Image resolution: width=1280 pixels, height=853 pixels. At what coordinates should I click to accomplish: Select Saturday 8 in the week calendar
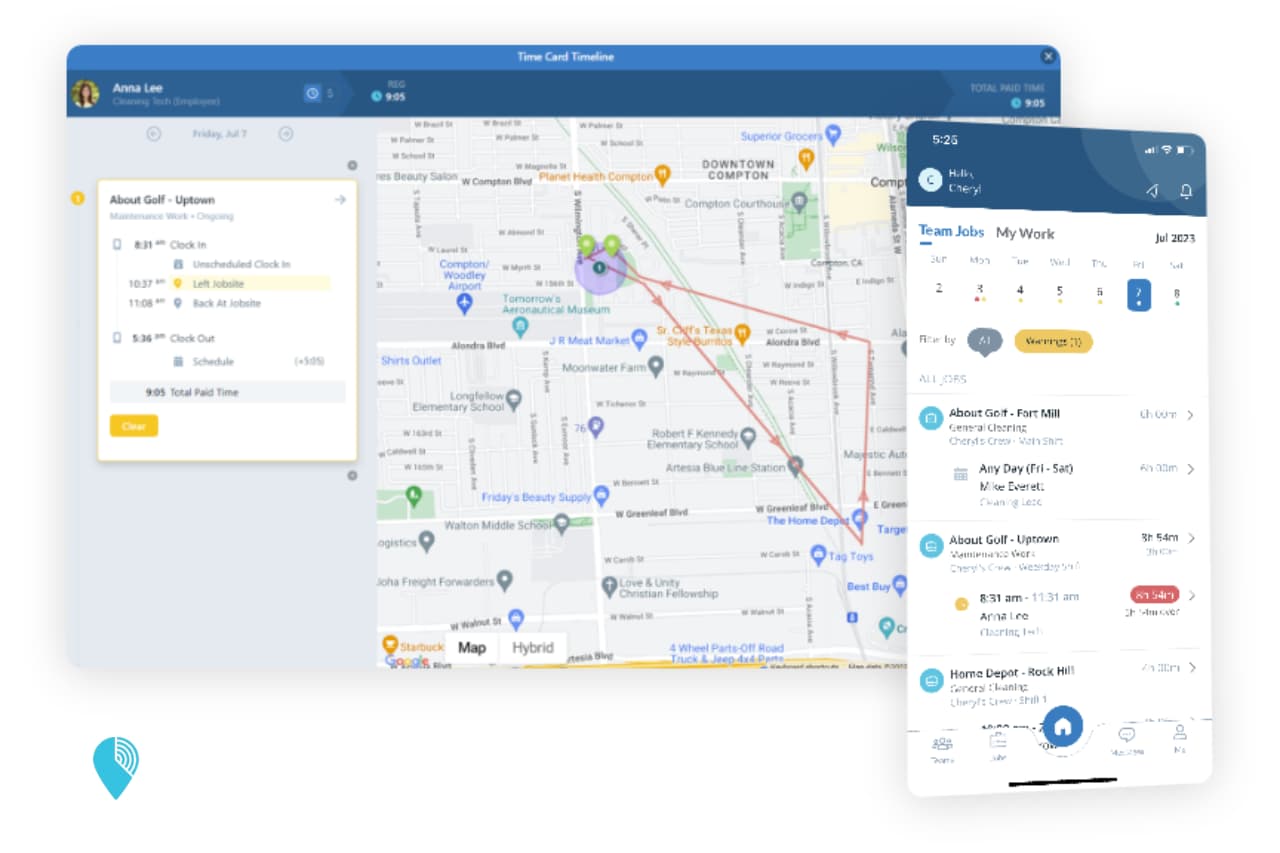(x=1176, y=293)
